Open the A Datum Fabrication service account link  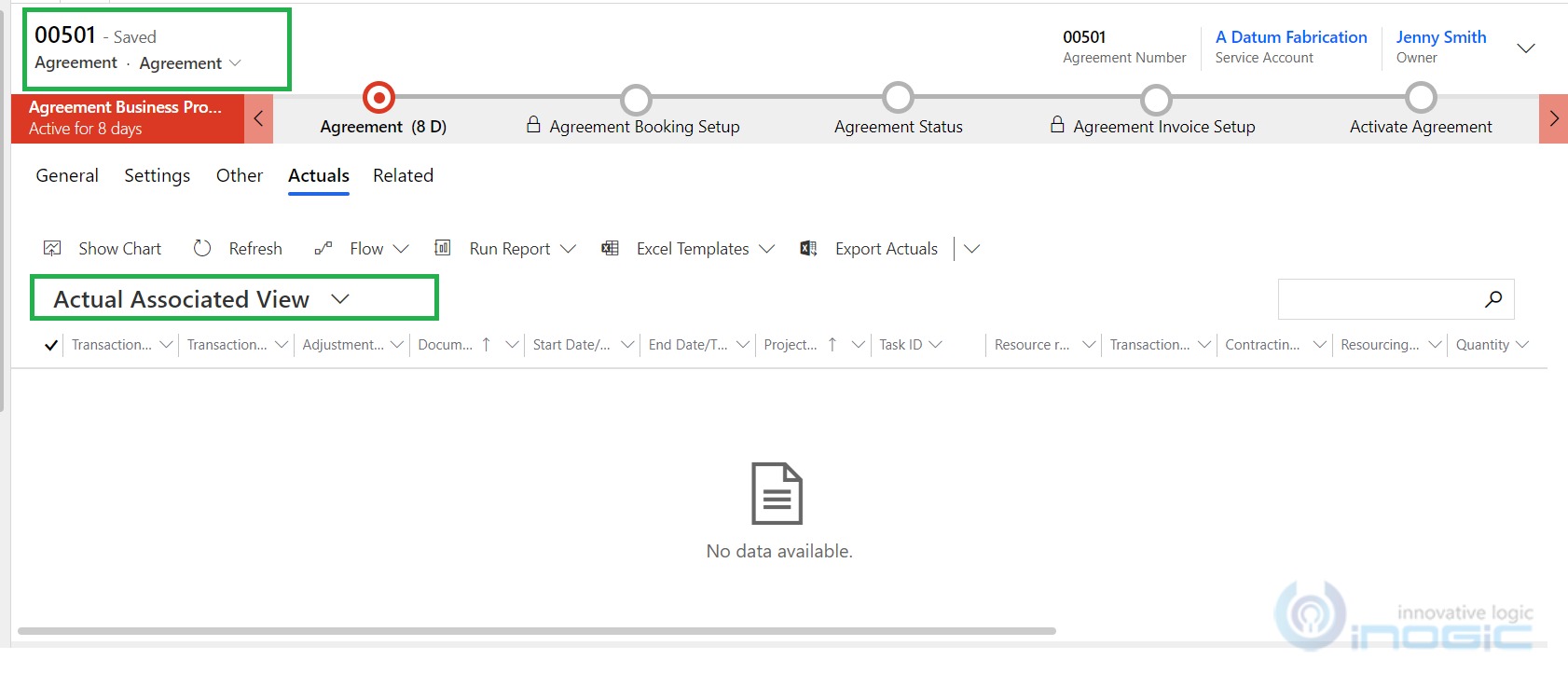point(1291,37)
